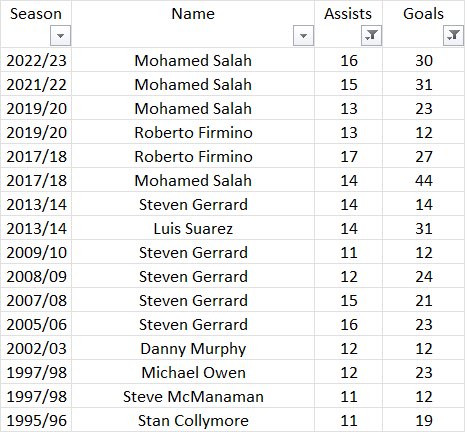
Task: Select the Season header cell
Action: [x=36, y=24]
